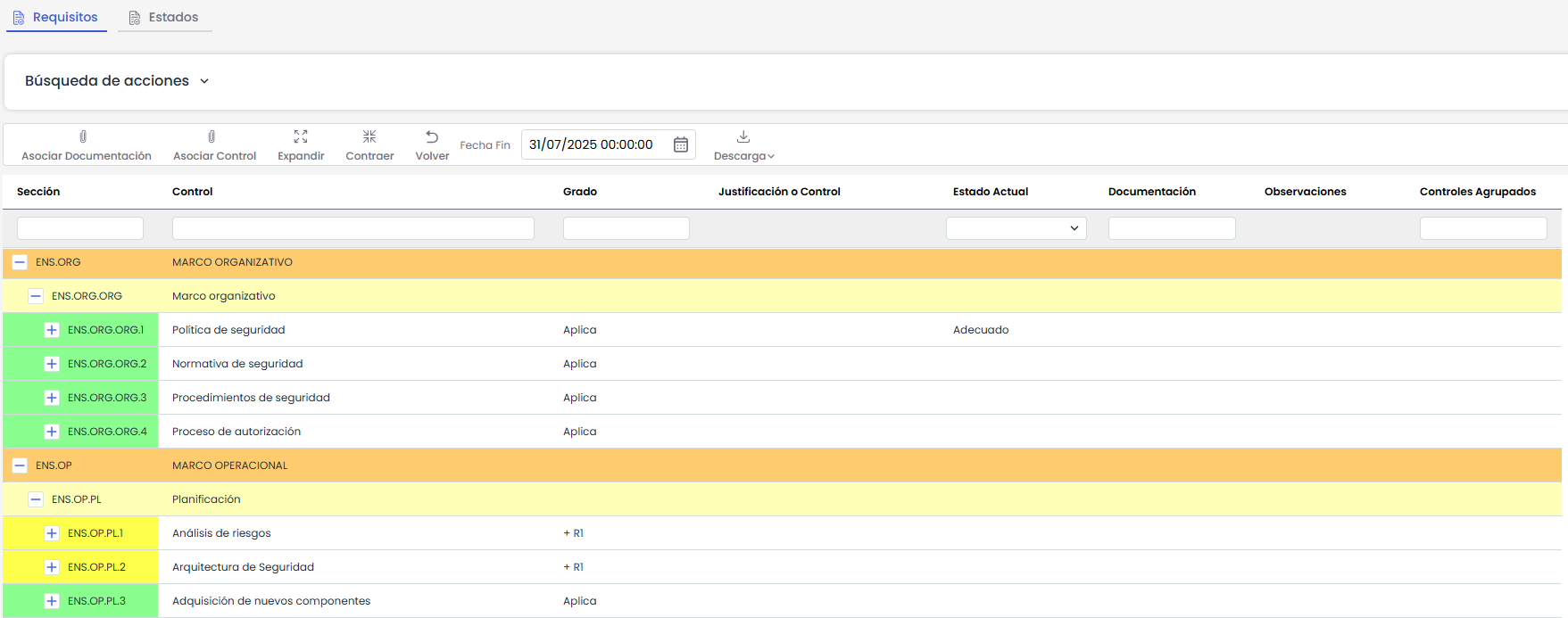The height and width of the screenshot is (618, 1568).
Task: Focus the Documentación filter text box
Action: pyautogui.click(x=1171, y=228)
